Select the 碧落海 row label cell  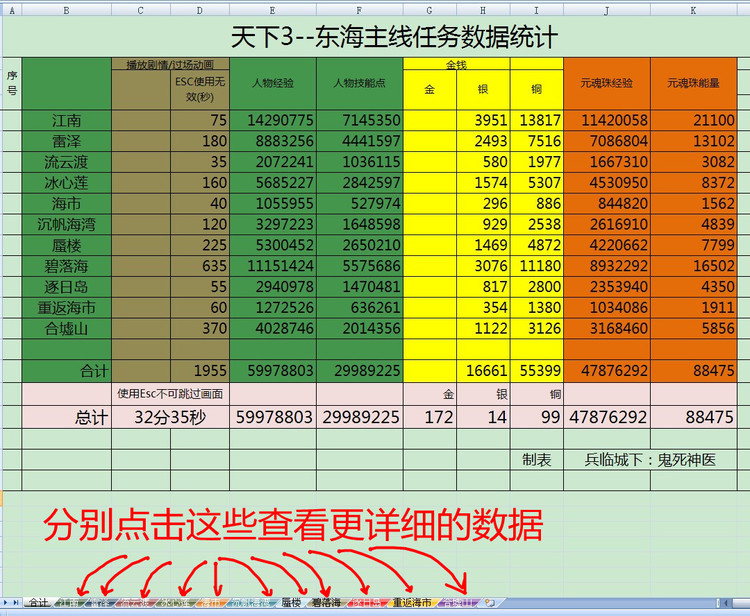coord(66,266)
